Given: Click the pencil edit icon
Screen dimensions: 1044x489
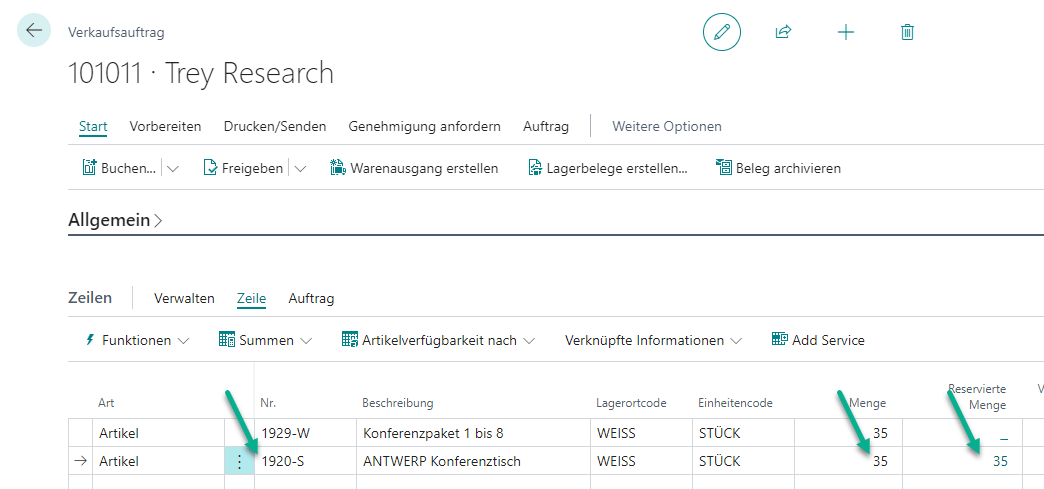Looking at the screenshot, I should (722, 32).
